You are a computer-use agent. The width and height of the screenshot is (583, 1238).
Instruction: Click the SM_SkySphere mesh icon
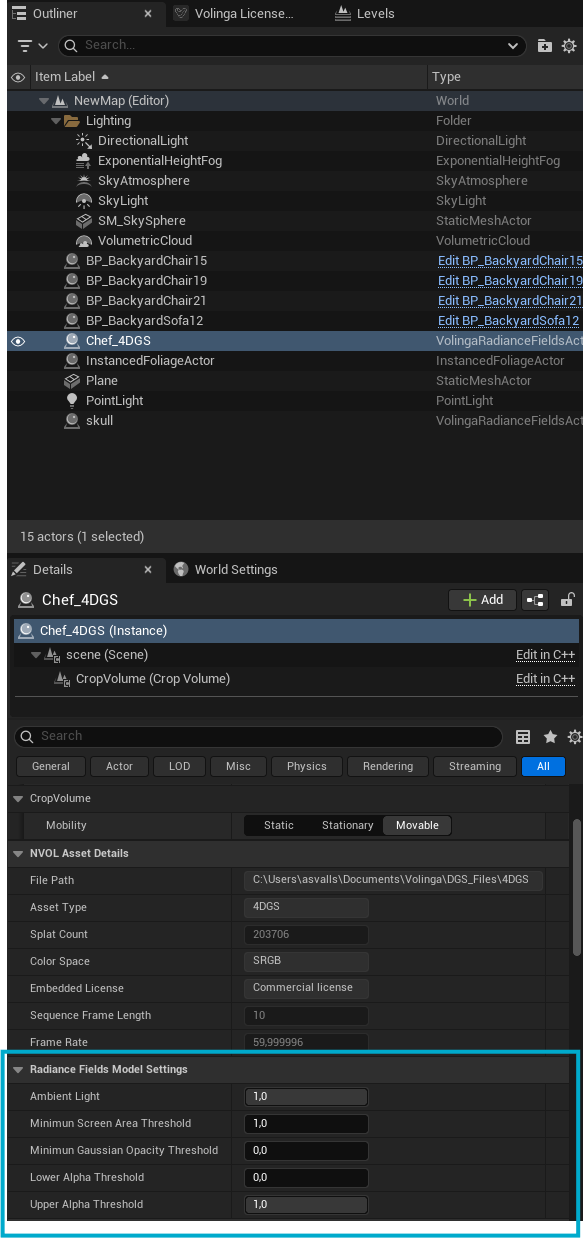(x=84, y=221)
